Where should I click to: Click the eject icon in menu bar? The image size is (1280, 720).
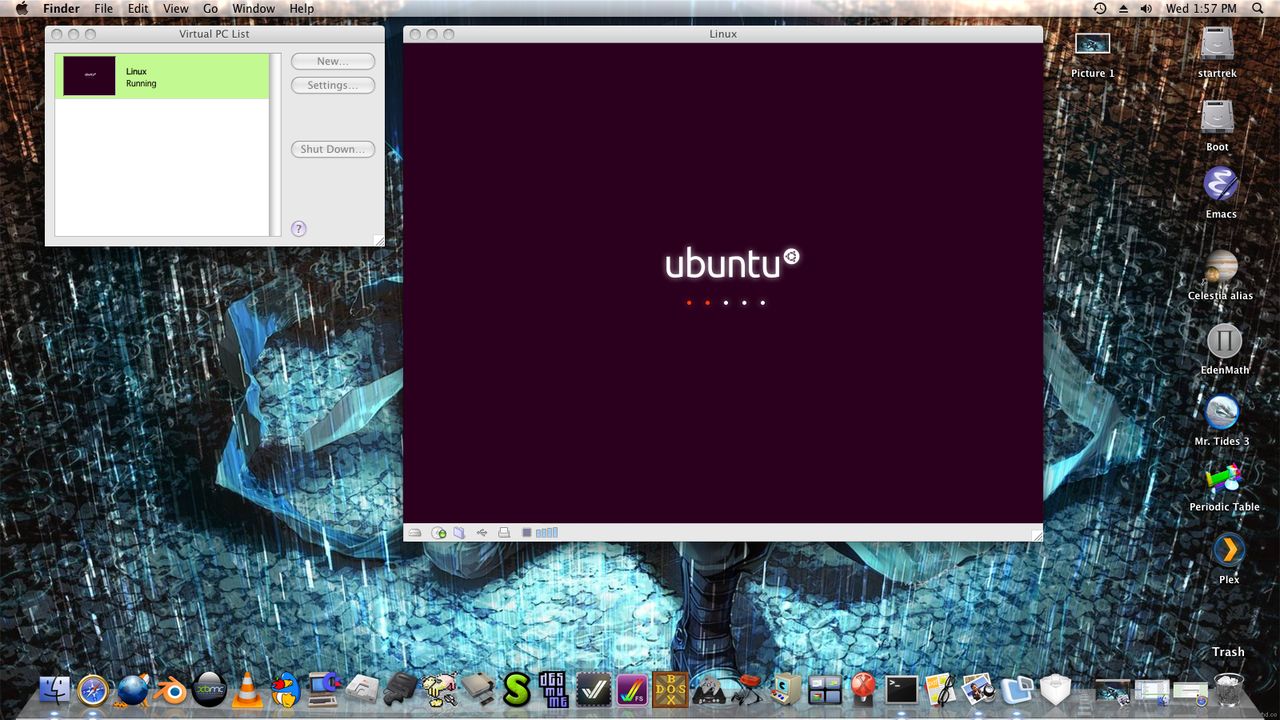[x=1123, y=8]
